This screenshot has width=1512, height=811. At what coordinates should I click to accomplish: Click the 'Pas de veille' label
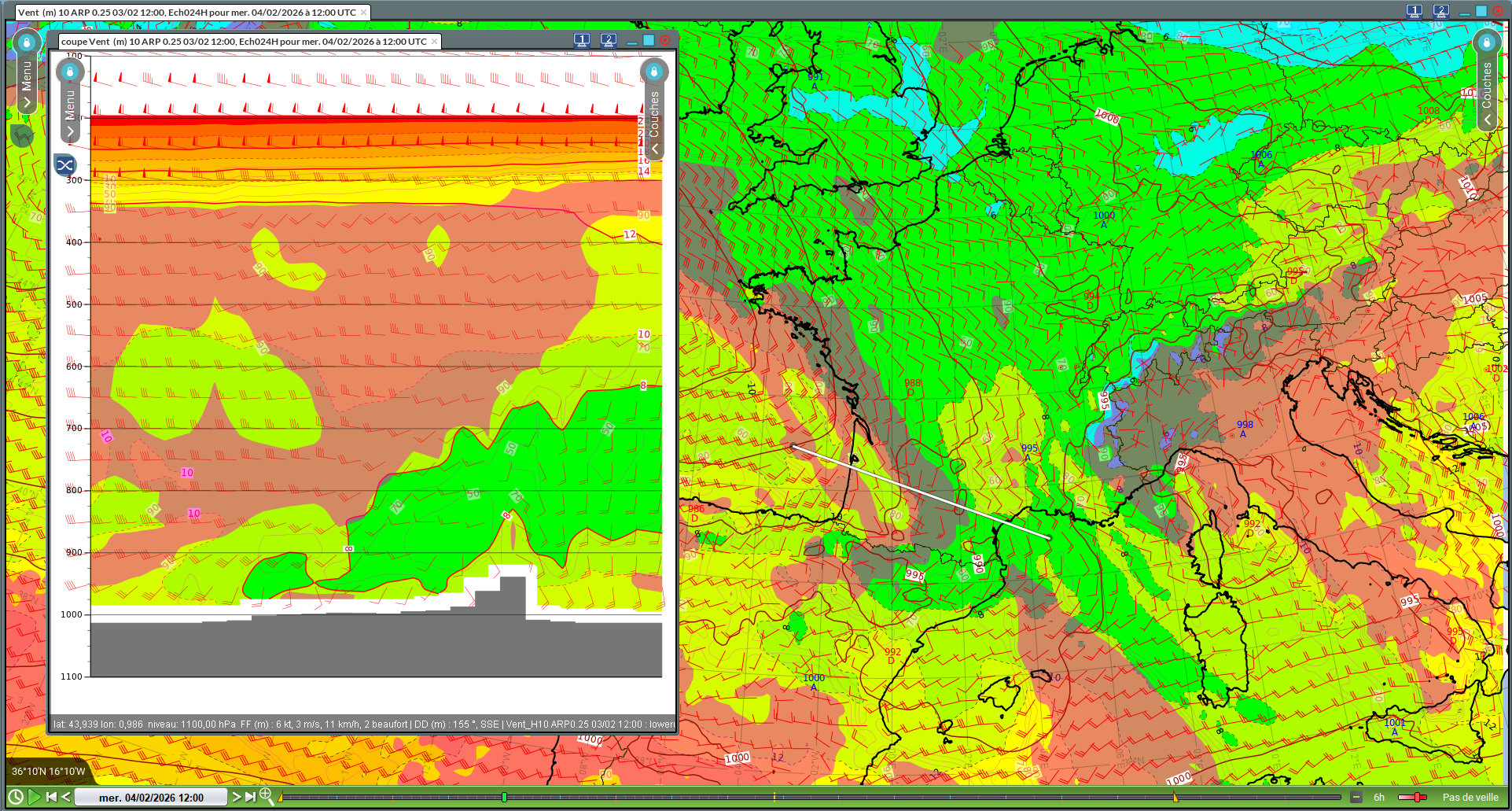point(1470,797)
